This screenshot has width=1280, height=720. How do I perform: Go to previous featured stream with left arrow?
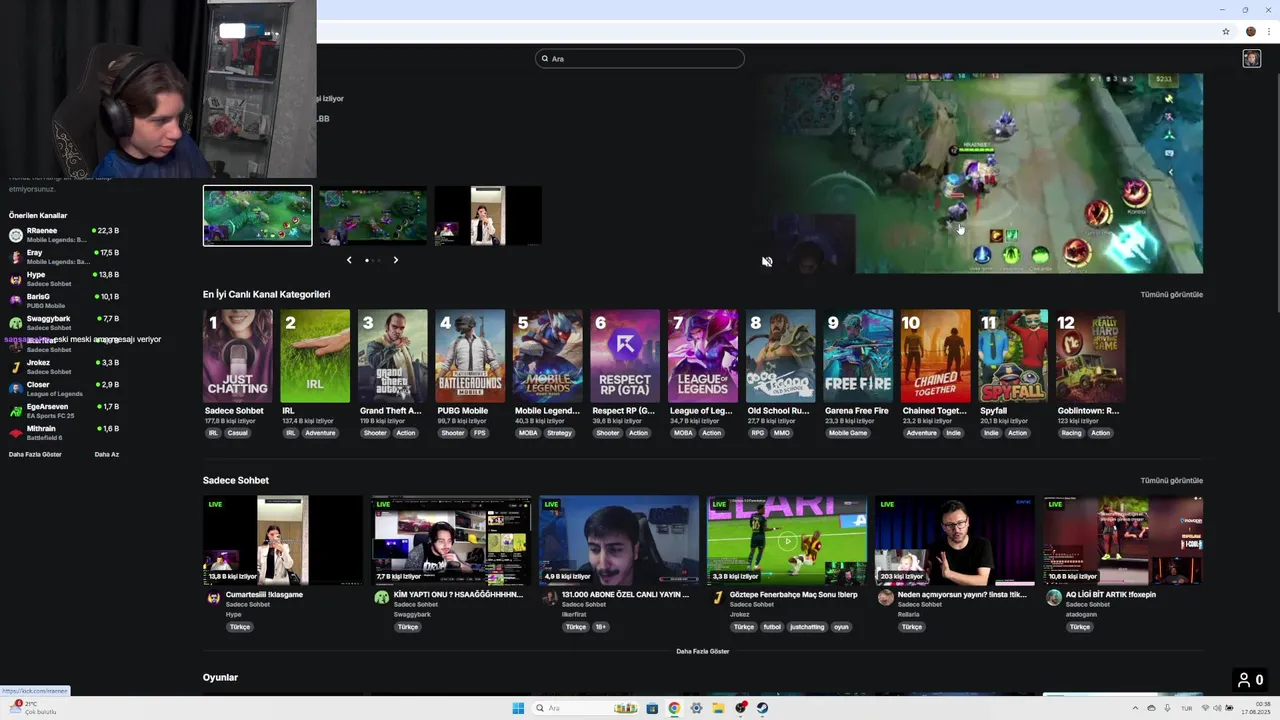pyautogui.click(x=349, y=260)
